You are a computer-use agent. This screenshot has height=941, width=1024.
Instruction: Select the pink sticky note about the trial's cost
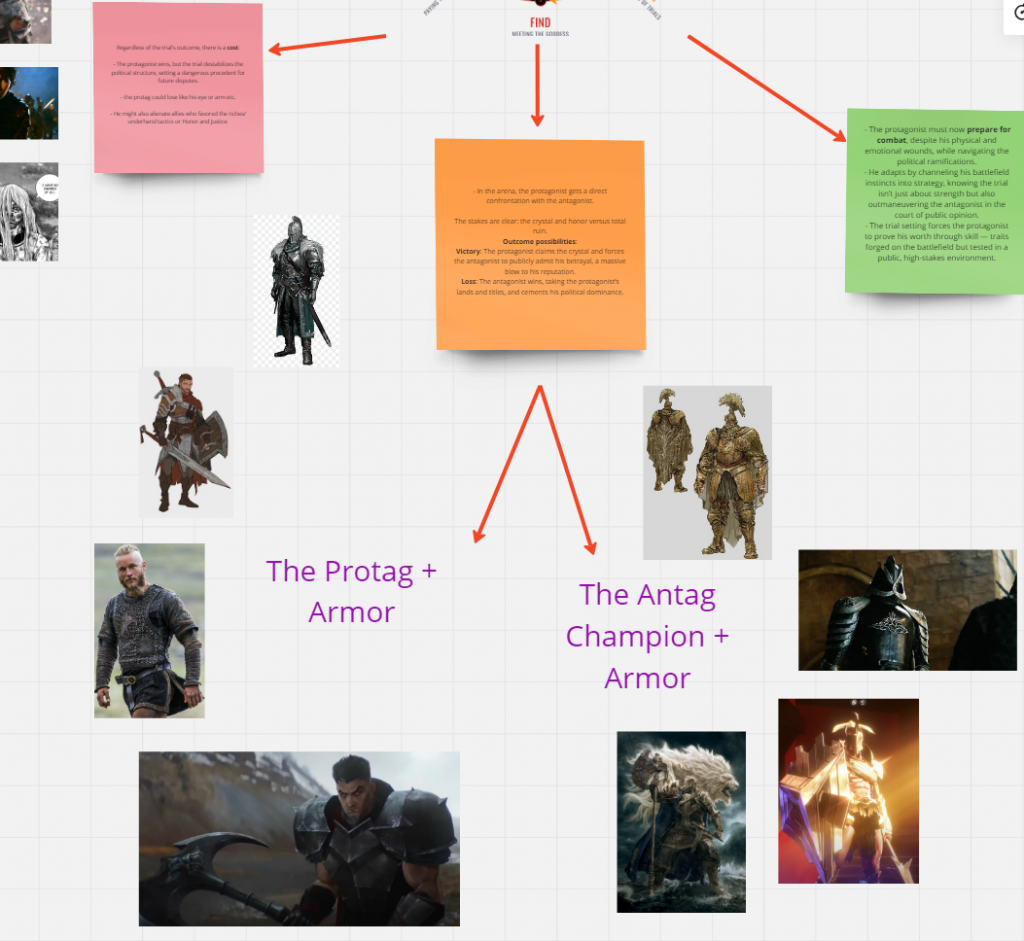tap(178, 88)
